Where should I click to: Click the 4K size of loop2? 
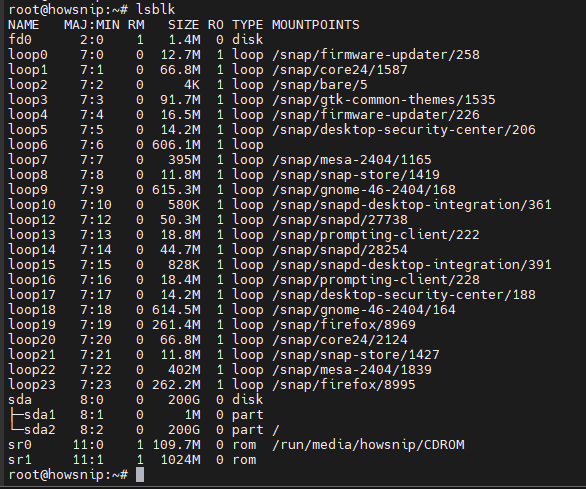(191, 85)
